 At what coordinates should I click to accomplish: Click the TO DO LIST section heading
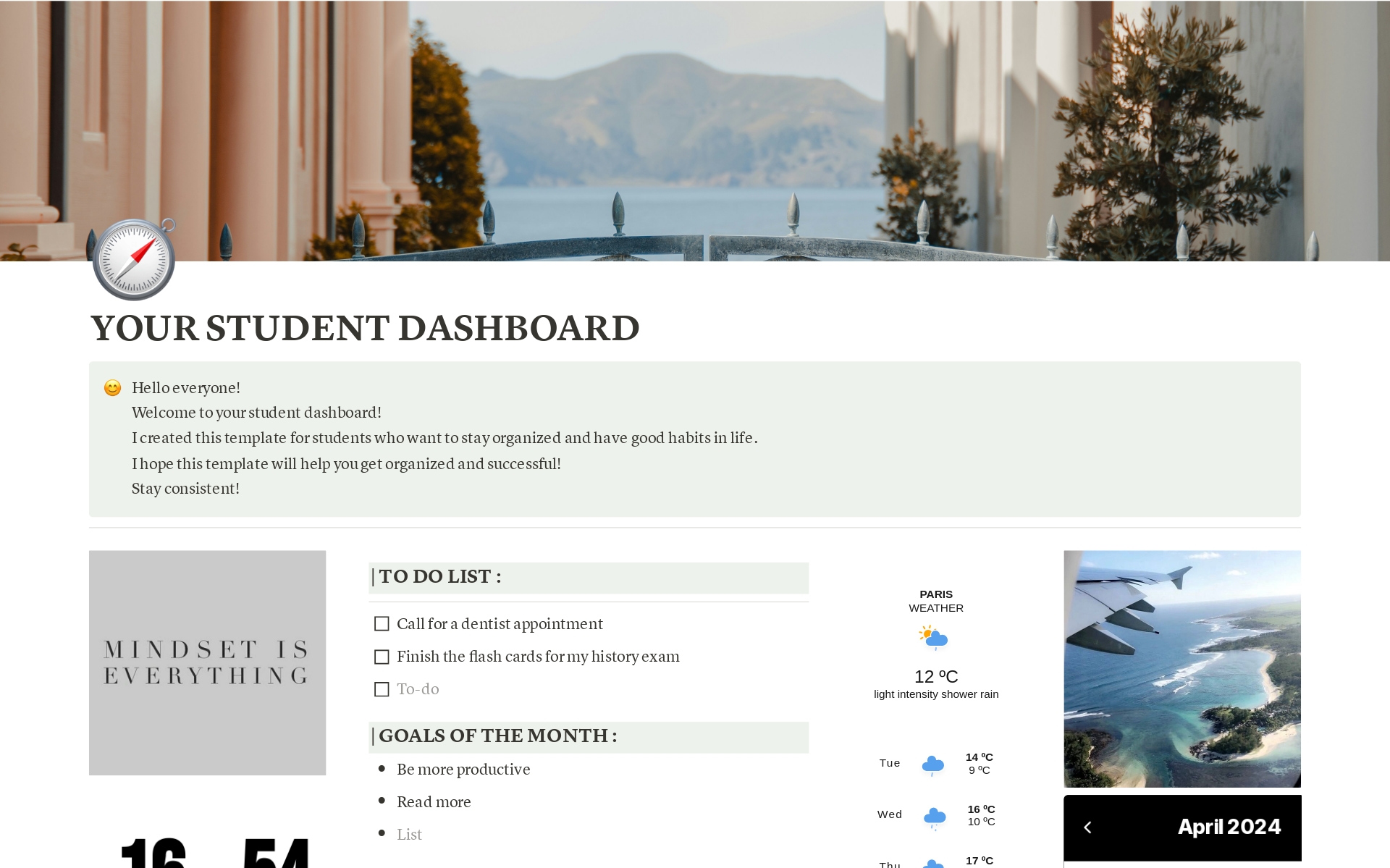click(437, 577)
